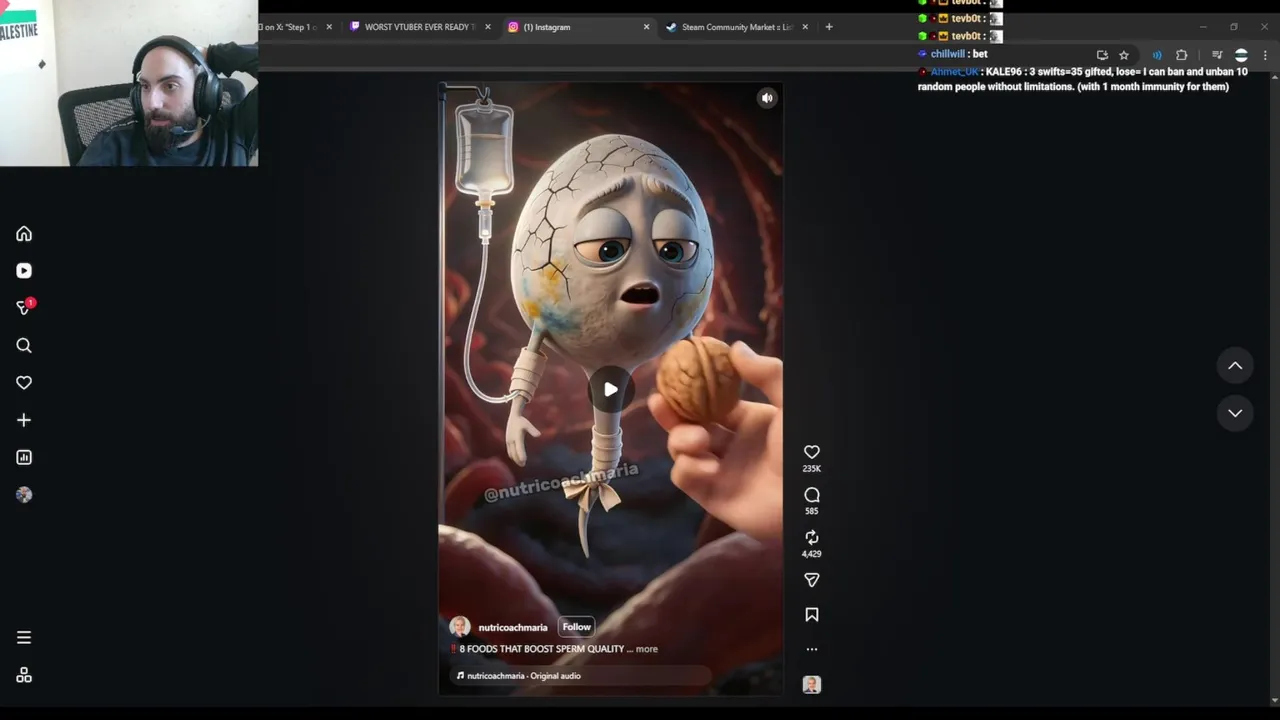The height and width of the screenshot is (720, 1280).
Task: Share the reel via send icon
Action: (812, 580)
